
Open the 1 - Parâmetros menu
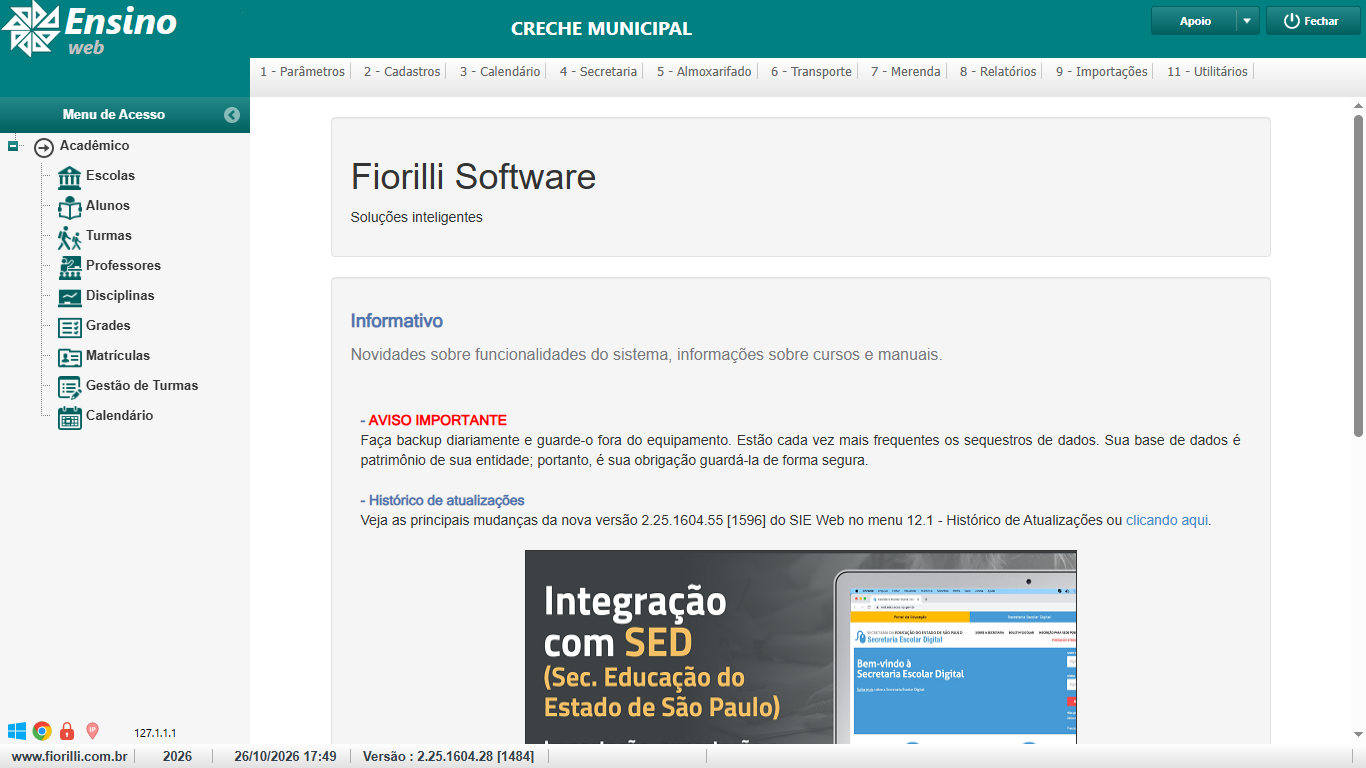(302, 72)
